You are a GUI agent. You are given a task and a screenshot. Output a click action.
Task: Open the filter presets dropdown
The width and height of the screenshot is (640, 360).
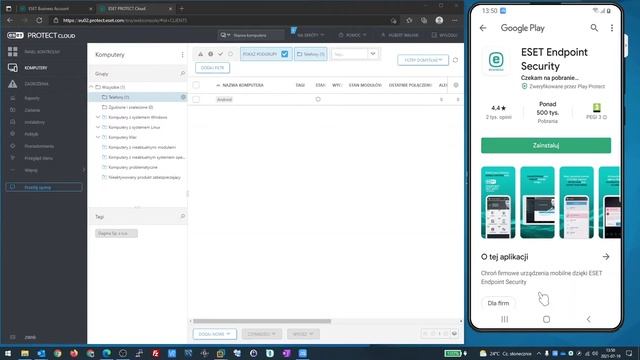423,60
